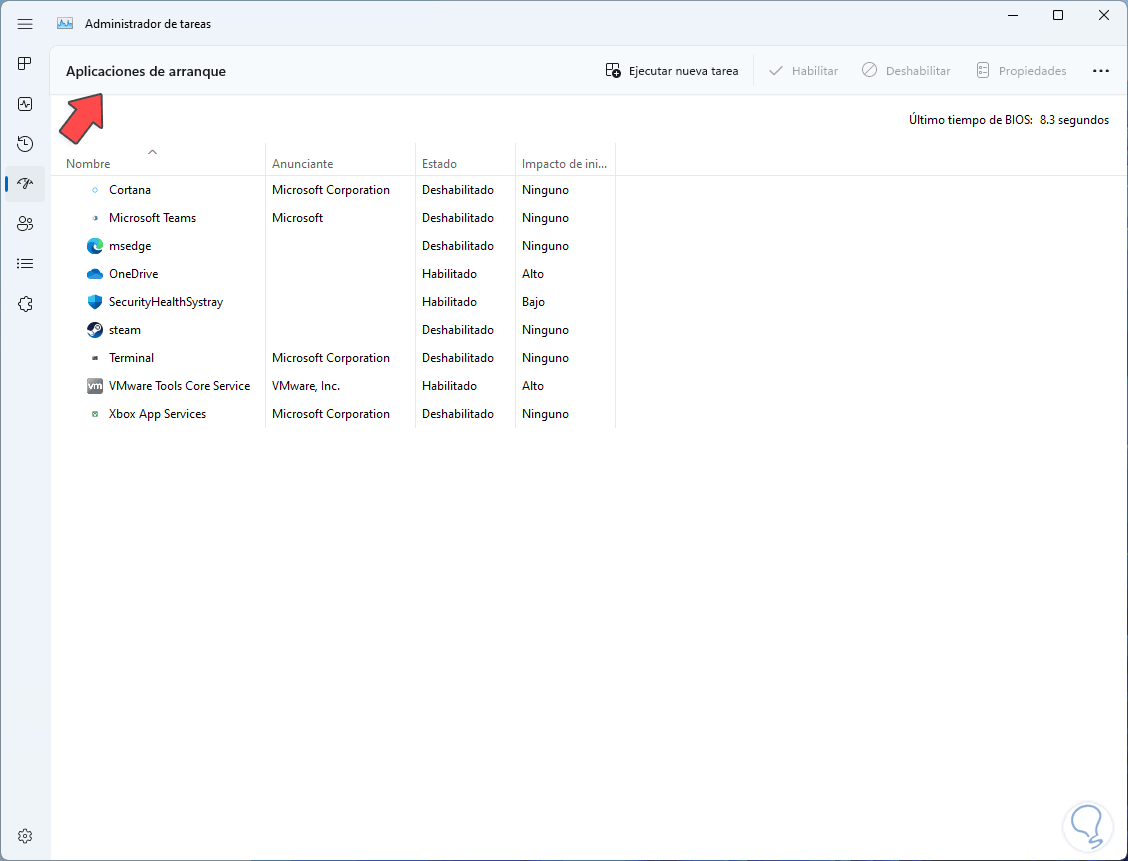The image size is (1128, 861).
Task: Open the hamburger navigation menu
Action: pyautogui.click(x=25, y=24)
